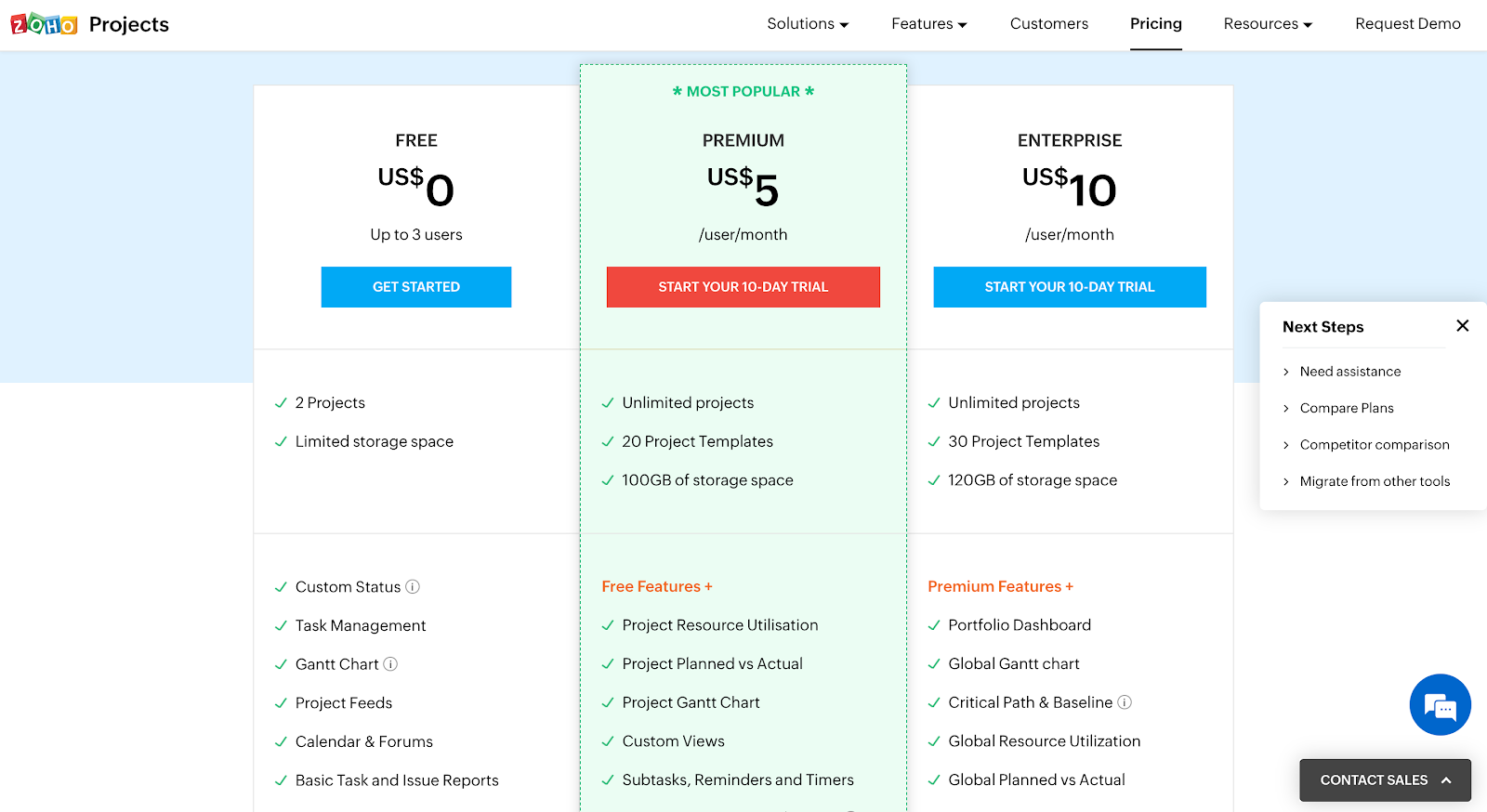Screen dimensions: 1487x812
Task: Click 'Project Feeds' feature text
Action: pyautogui.click(x=344, y=703)
